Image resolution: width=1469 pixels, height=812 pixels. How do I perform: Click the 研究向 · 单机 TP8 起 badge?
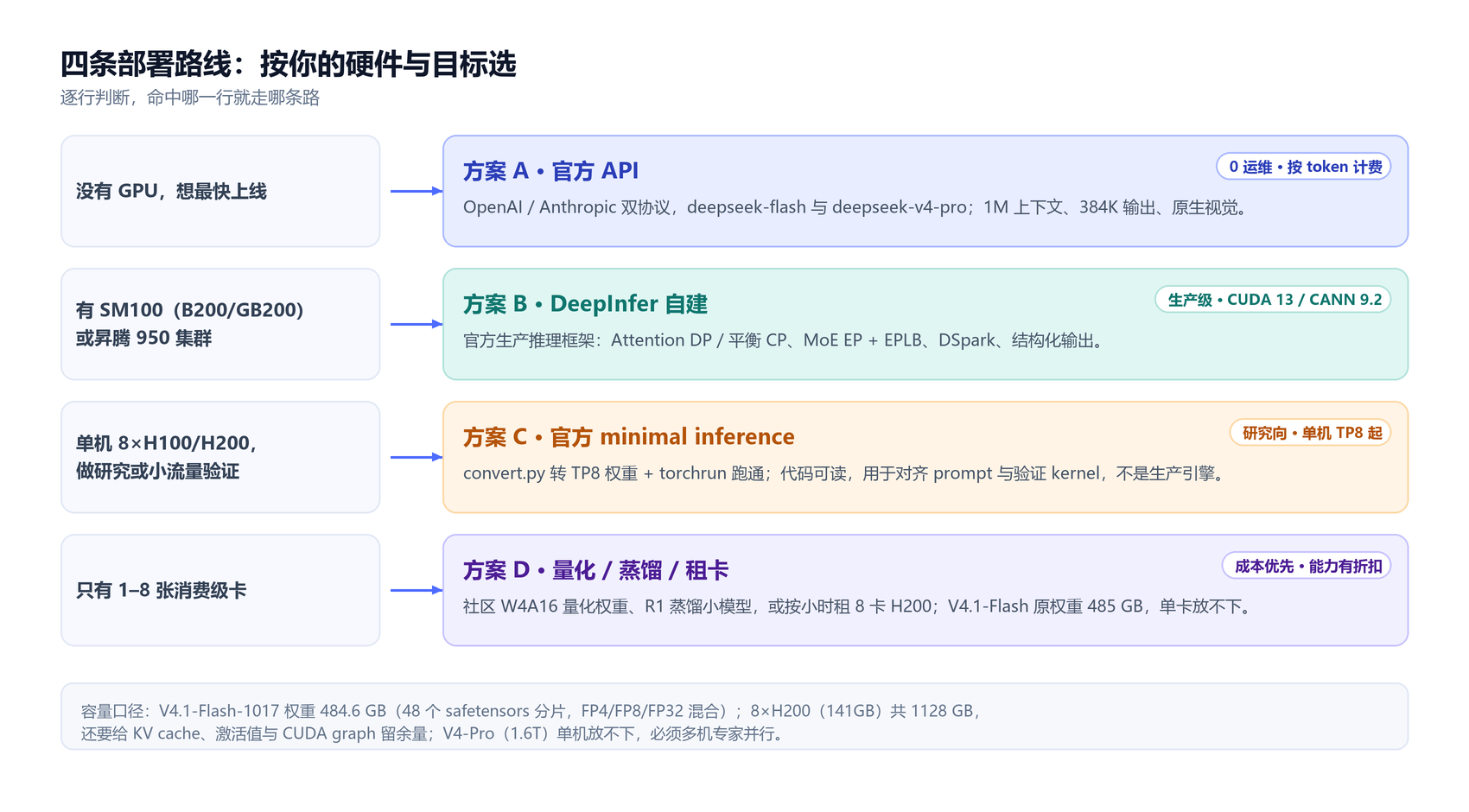1310,433
